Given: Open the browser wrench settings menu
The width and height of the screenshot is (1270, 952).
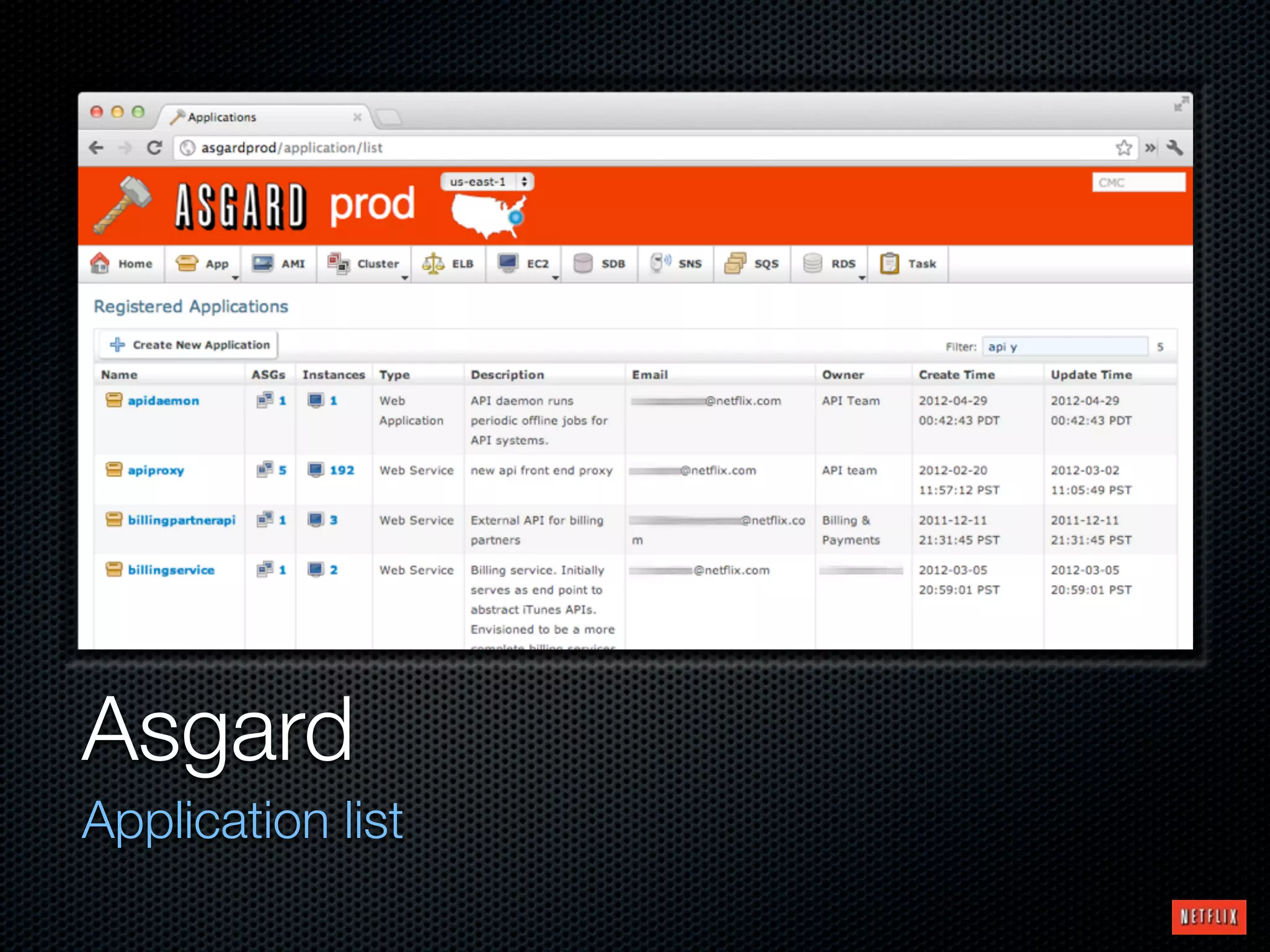Looking at the screenshot, I should (x=1175, y=148).
